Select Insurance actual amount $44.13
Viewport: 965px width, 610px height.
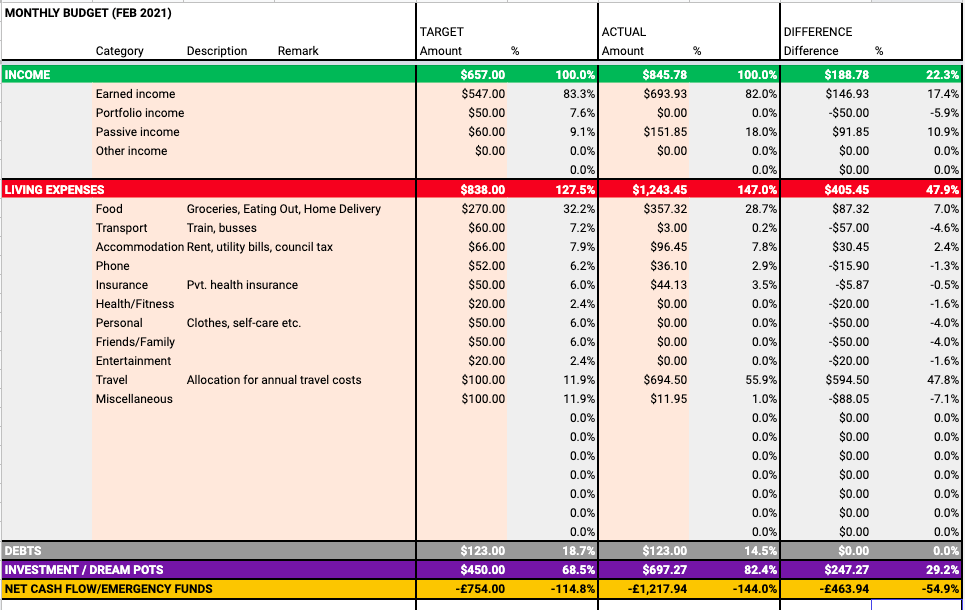(x=669, y=285)
